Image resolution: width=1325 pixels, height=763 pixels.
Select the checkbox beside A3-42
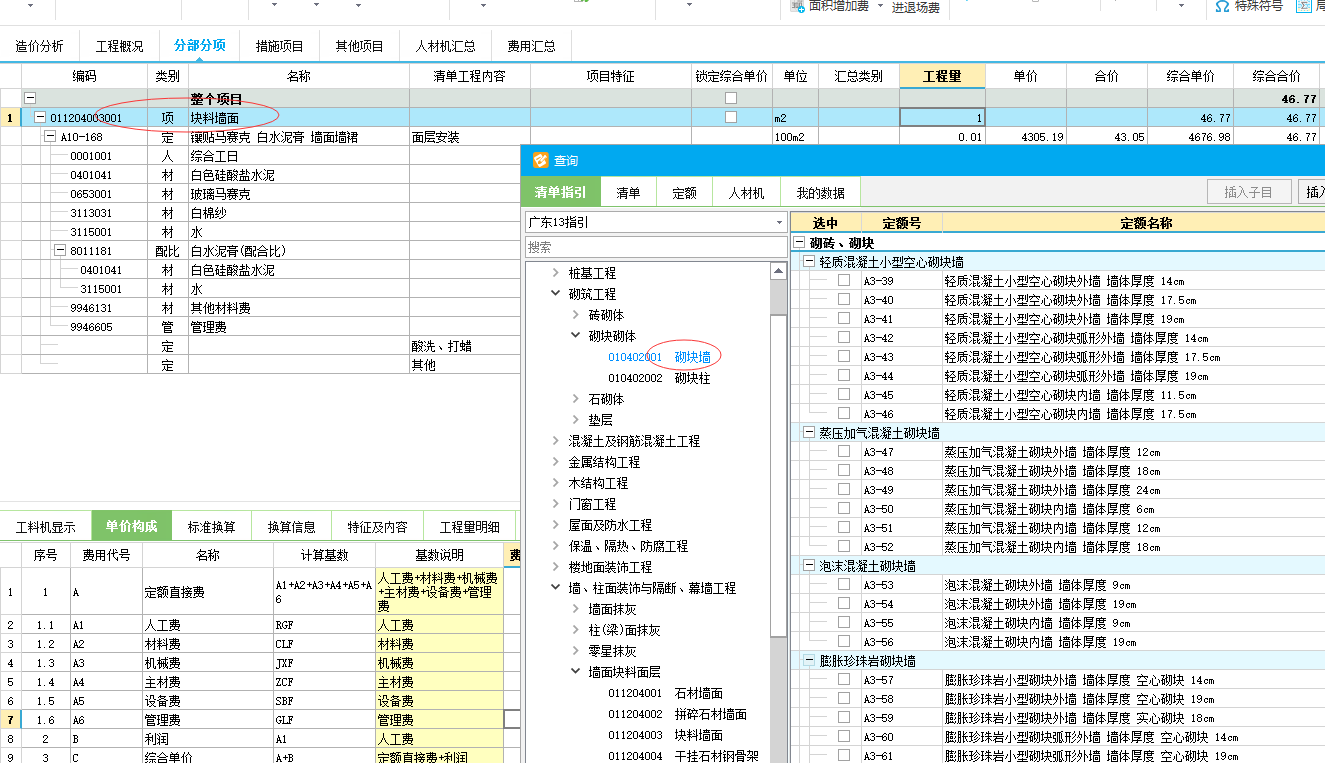point(844,337)
